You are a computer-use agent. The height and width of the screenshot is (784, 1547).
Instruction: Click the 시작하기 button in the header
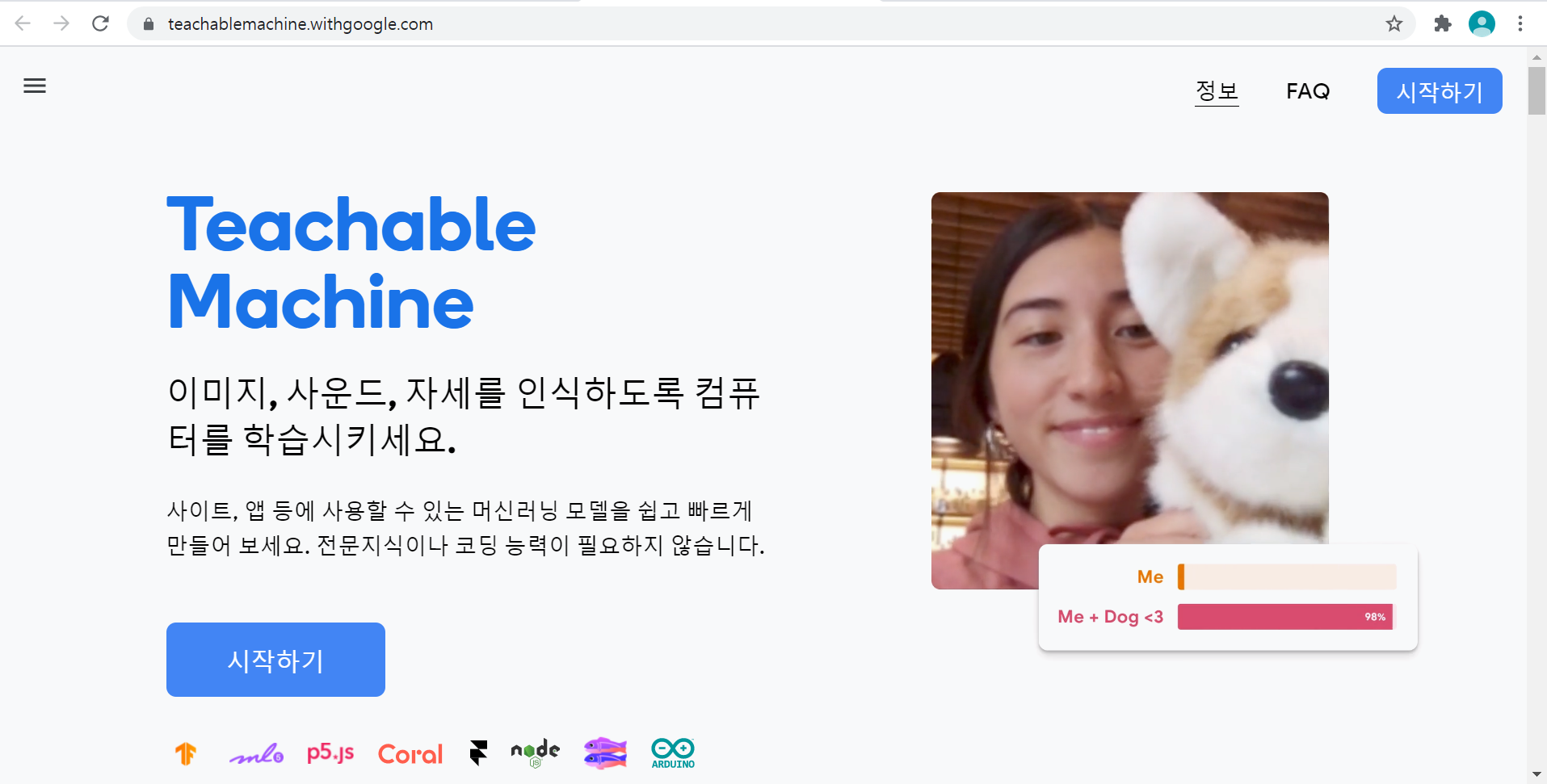pyautogui.click(x=1440, y=91)
